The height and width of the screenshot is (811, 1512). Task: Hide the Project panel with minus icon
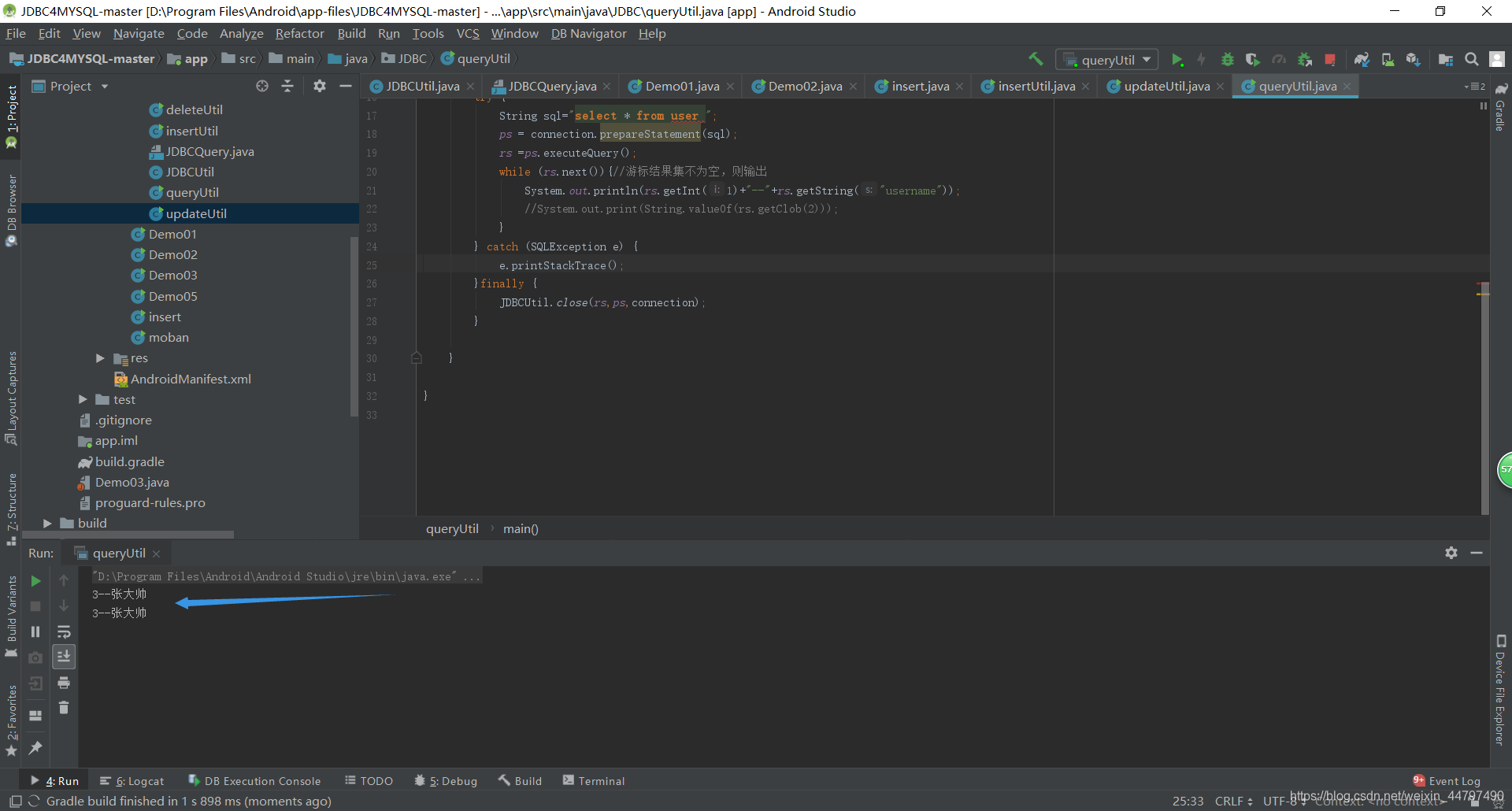[x=345, y=86]
